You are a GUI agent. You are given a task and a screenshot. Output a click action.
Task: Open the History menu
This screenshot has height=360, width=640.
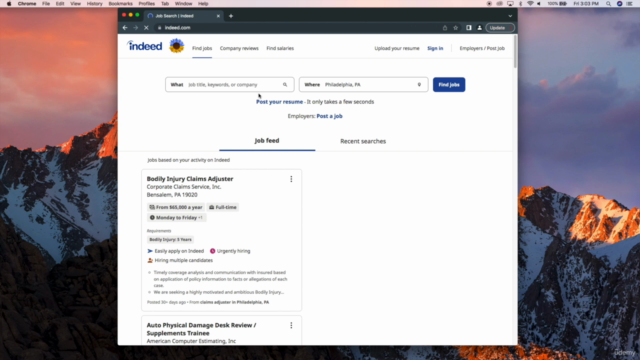pos(94,4)
